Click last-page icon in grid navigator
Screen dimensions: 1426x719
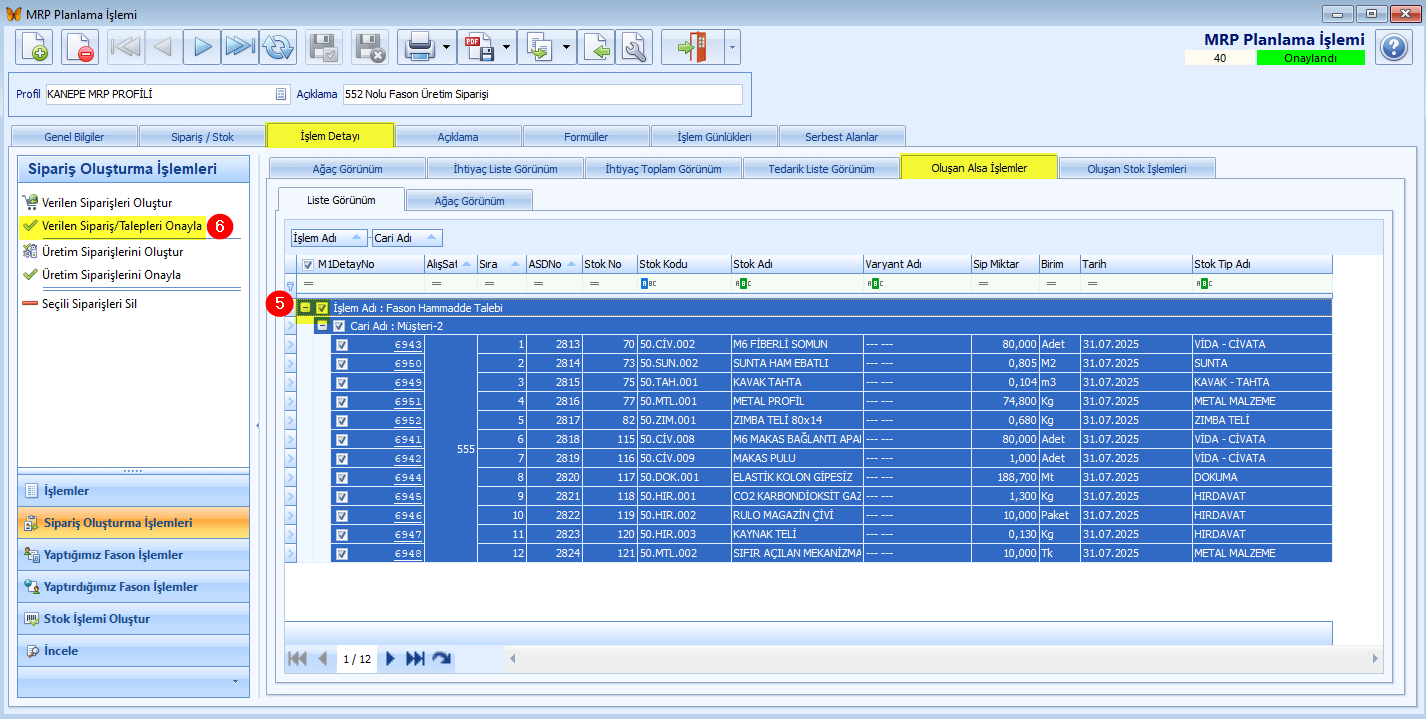pyautogui.click(x=415, y=658)
